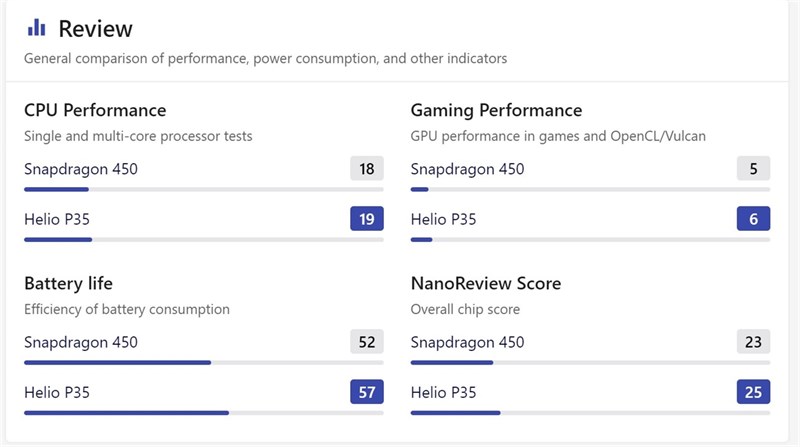Image resolution: width=800 pixels, height=447 pixels.
Task: Click the Gaming Performance heading
Action: coord(496,110)
